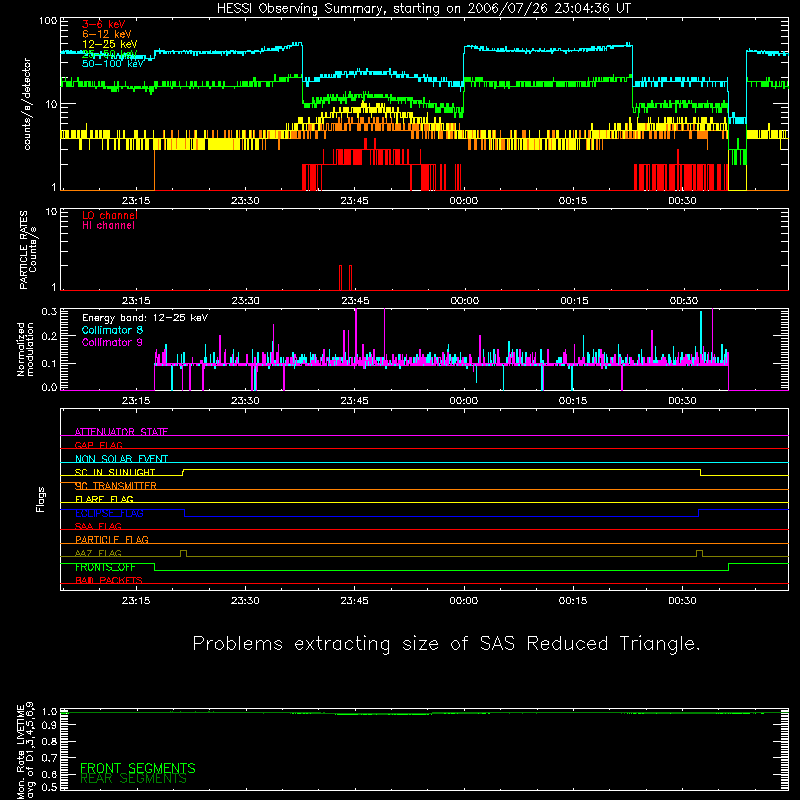Select the HI channel legend label
Viewport: 800px width, 800px height.
point(108,226)
